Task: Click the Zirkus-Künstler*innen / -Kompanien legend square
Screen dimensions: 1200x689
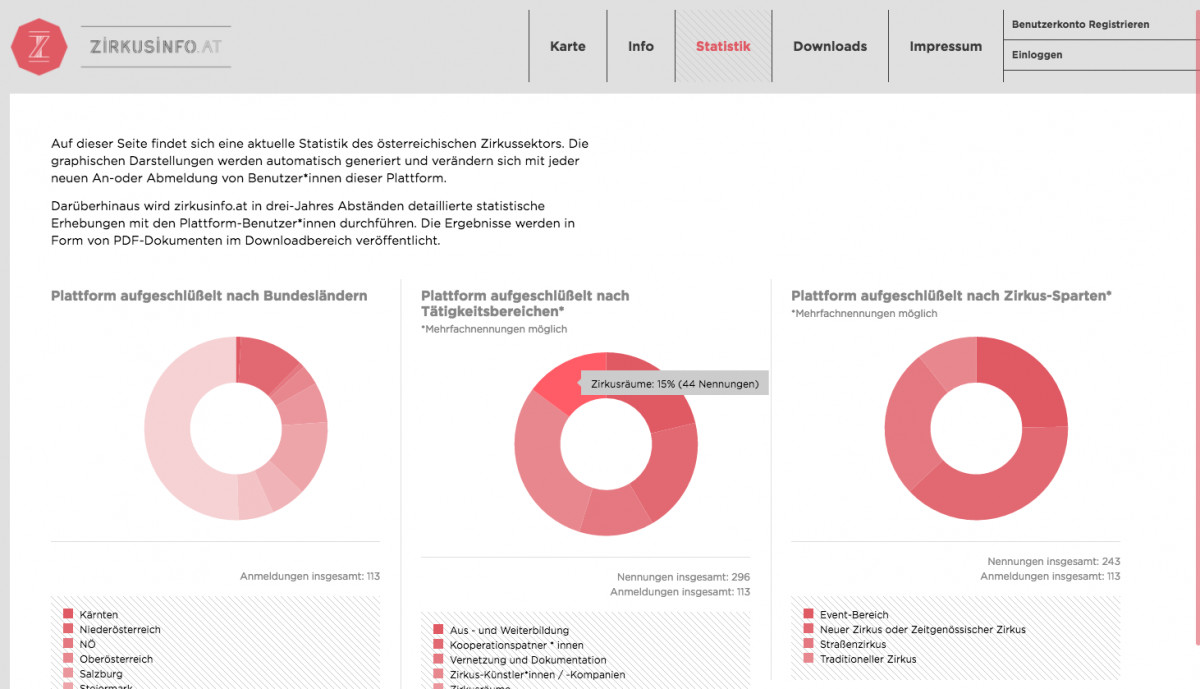Action: coord(438,674)
